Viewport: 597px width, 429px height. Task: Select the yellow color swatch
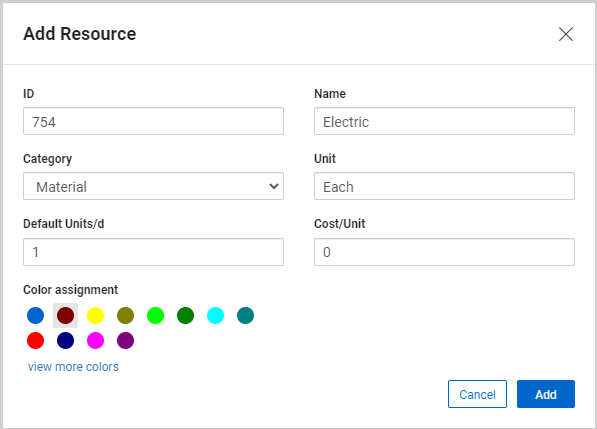[x=96, y=316]
